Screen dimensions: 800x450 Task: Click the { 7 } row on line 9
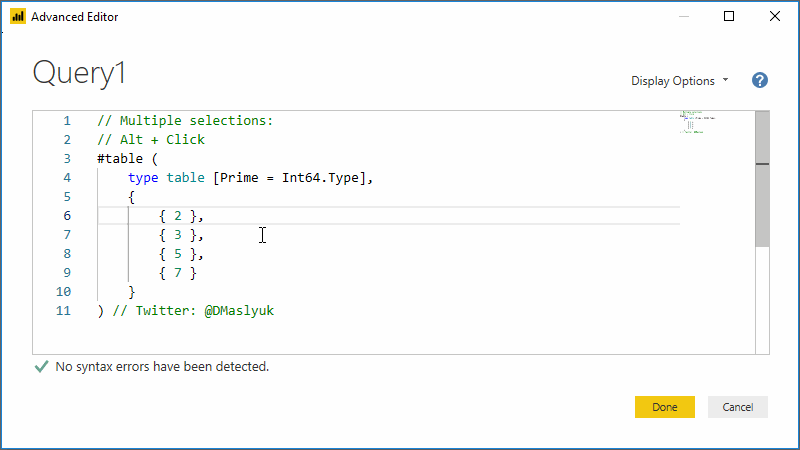point(178,273)
